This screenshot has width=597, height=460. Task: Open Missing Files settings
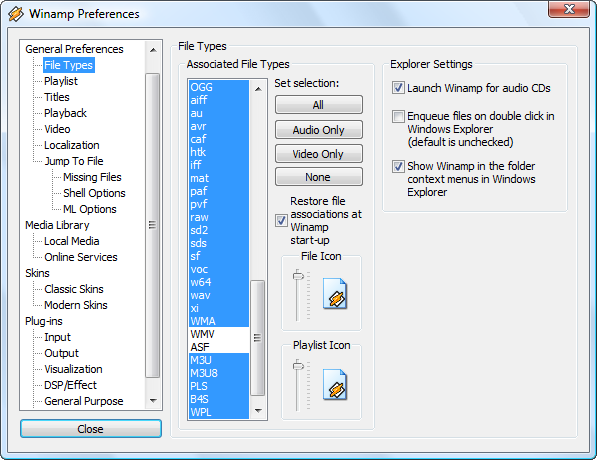tap(92, 177)
